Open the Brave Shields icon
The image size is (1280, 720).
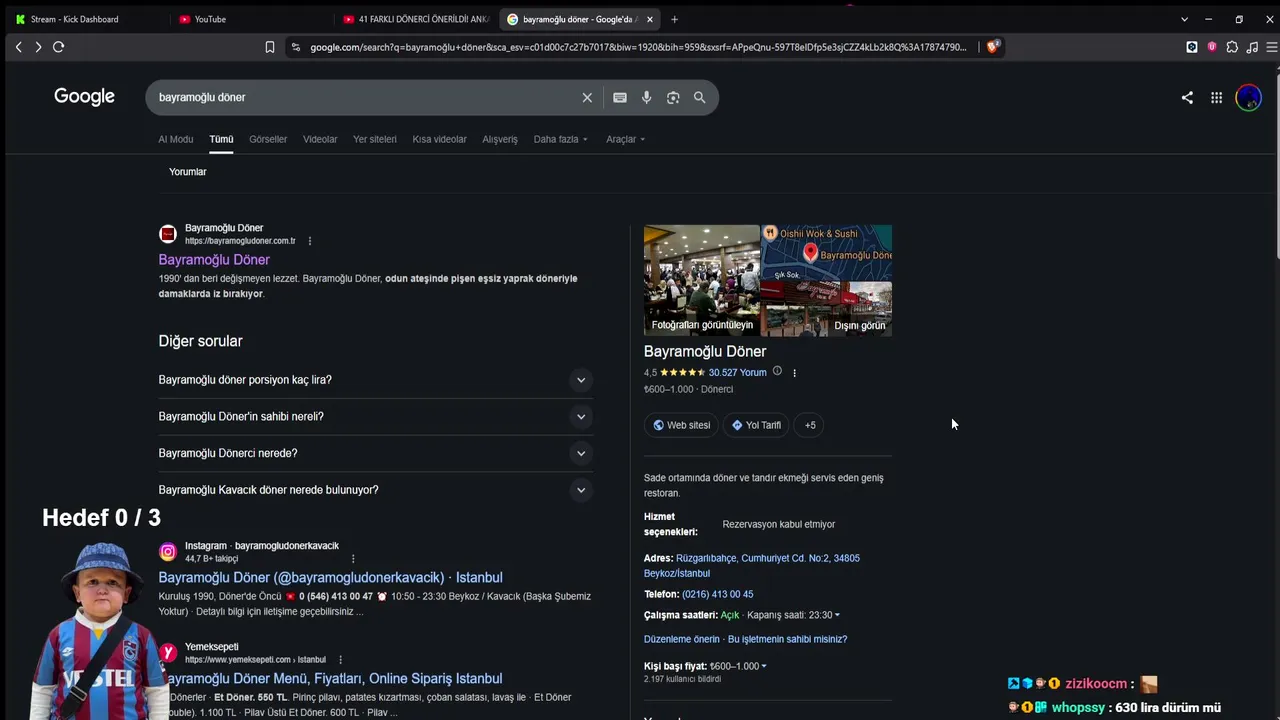(x=993, y=47)
